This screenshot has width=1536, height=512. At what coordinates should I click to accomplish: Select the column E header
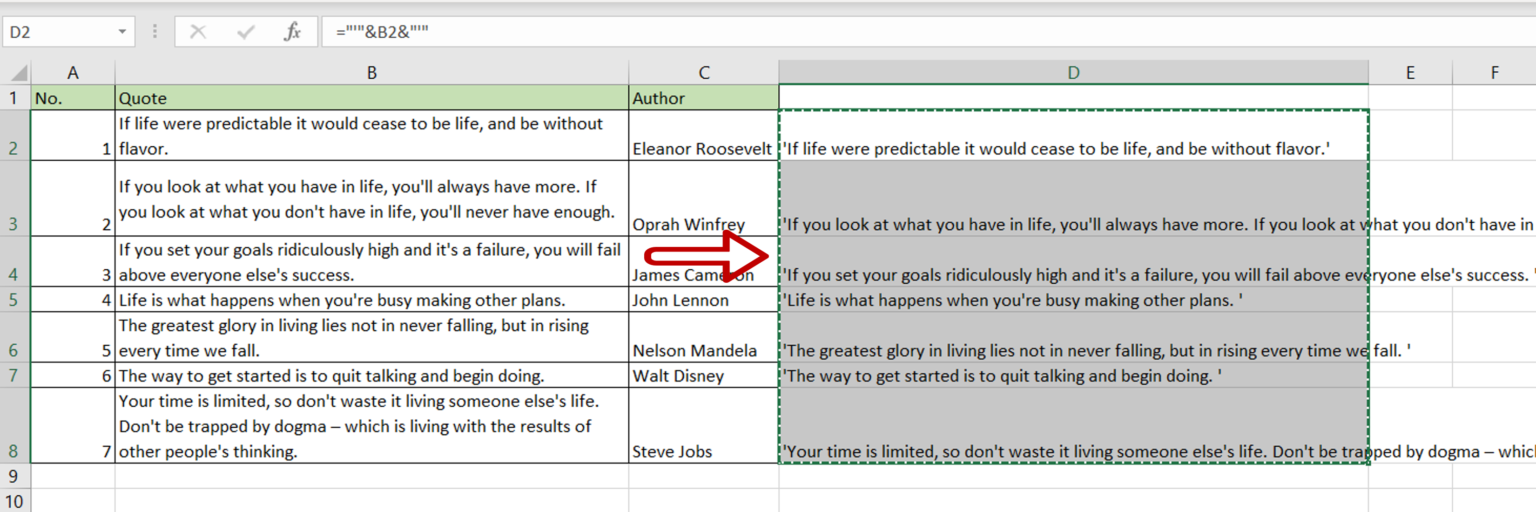1410,73
